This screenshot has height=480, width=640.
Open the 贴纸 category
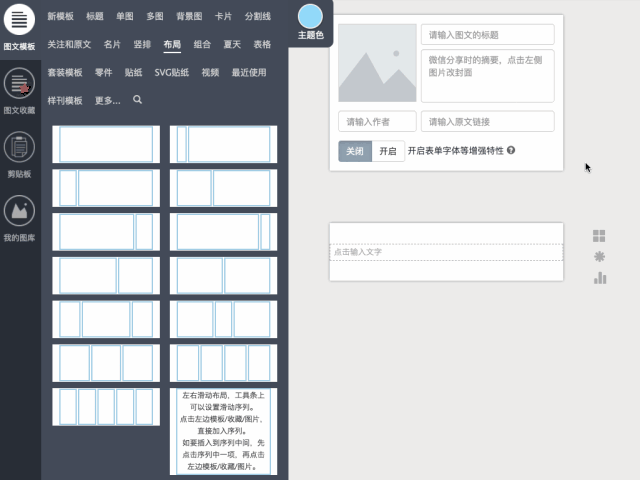[x=133, y=73]
